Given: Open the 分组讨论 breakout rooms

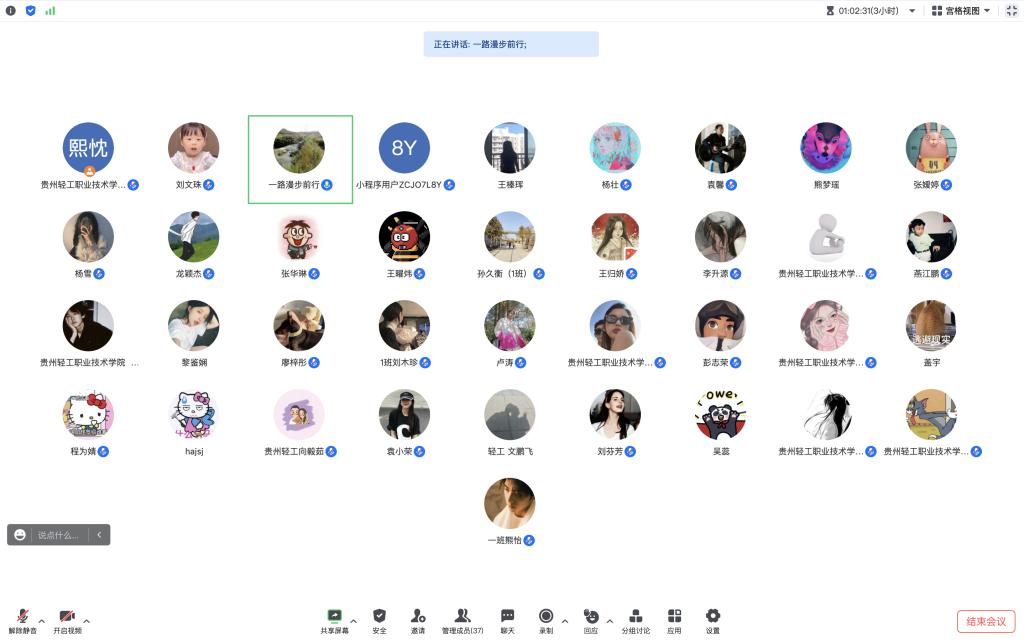Looking at the screenshot, I should click(635, 620).
